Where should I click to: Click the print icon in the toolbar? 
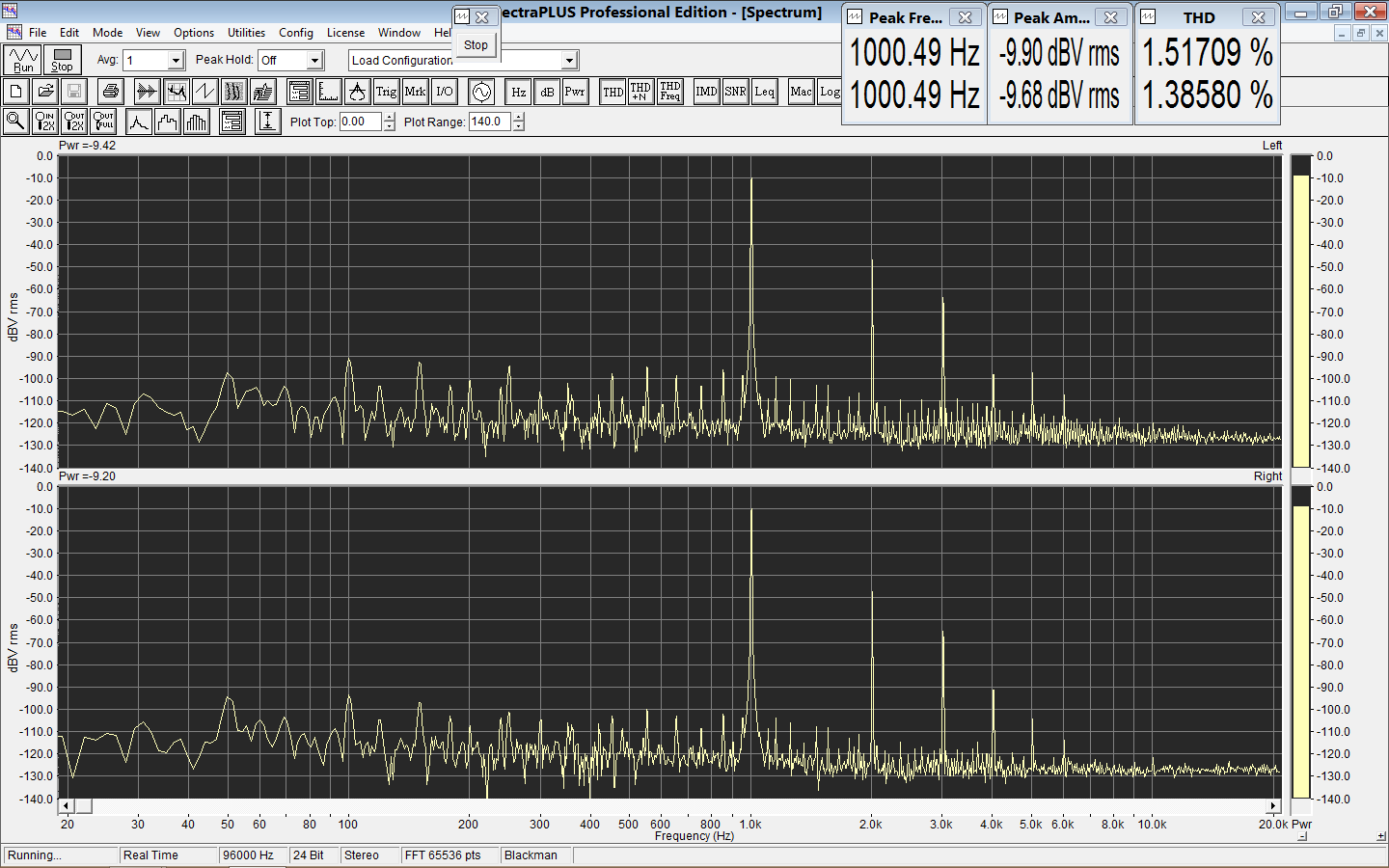click(111, 92)
